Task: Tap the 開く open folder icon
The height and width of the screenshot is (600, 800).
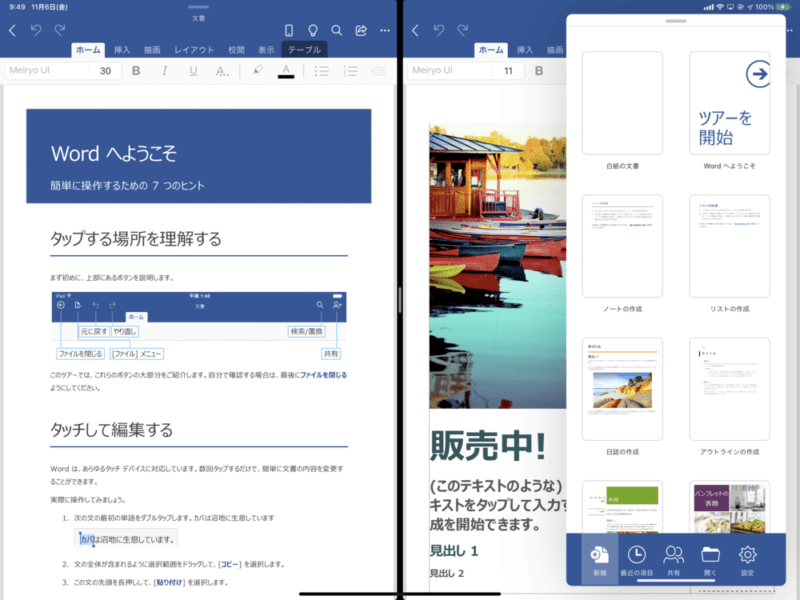Action: pyautogui.click(x=710, y=560)
